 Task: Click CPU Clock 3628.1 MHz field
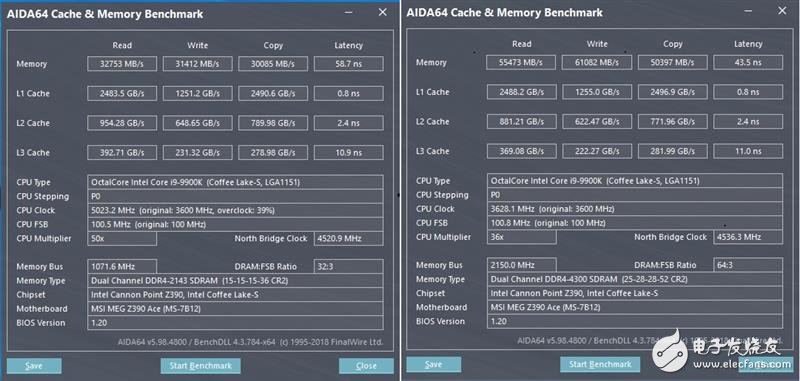coord(635,209)
